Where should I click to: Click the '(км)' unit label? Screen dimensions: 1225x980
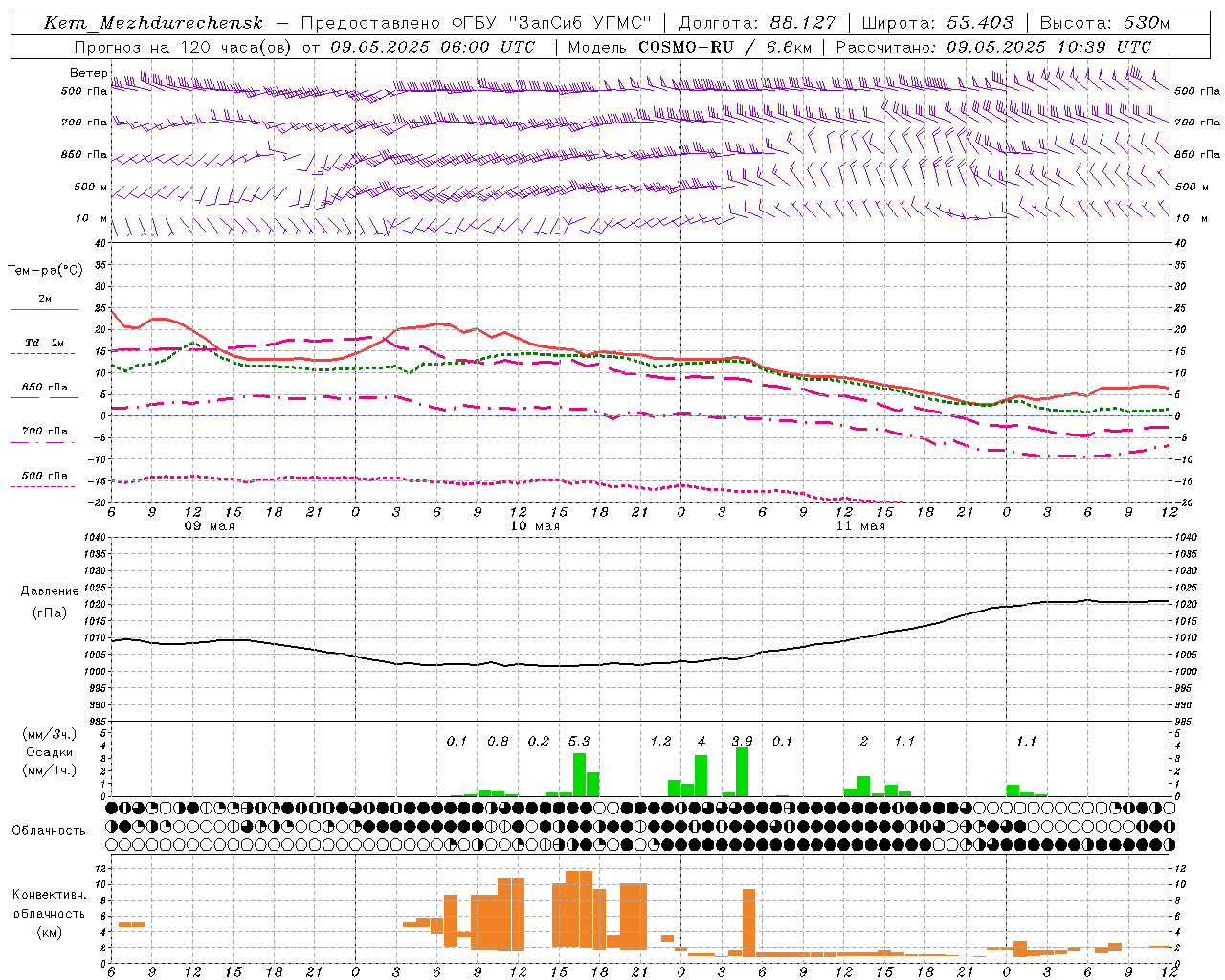[49, 932]
